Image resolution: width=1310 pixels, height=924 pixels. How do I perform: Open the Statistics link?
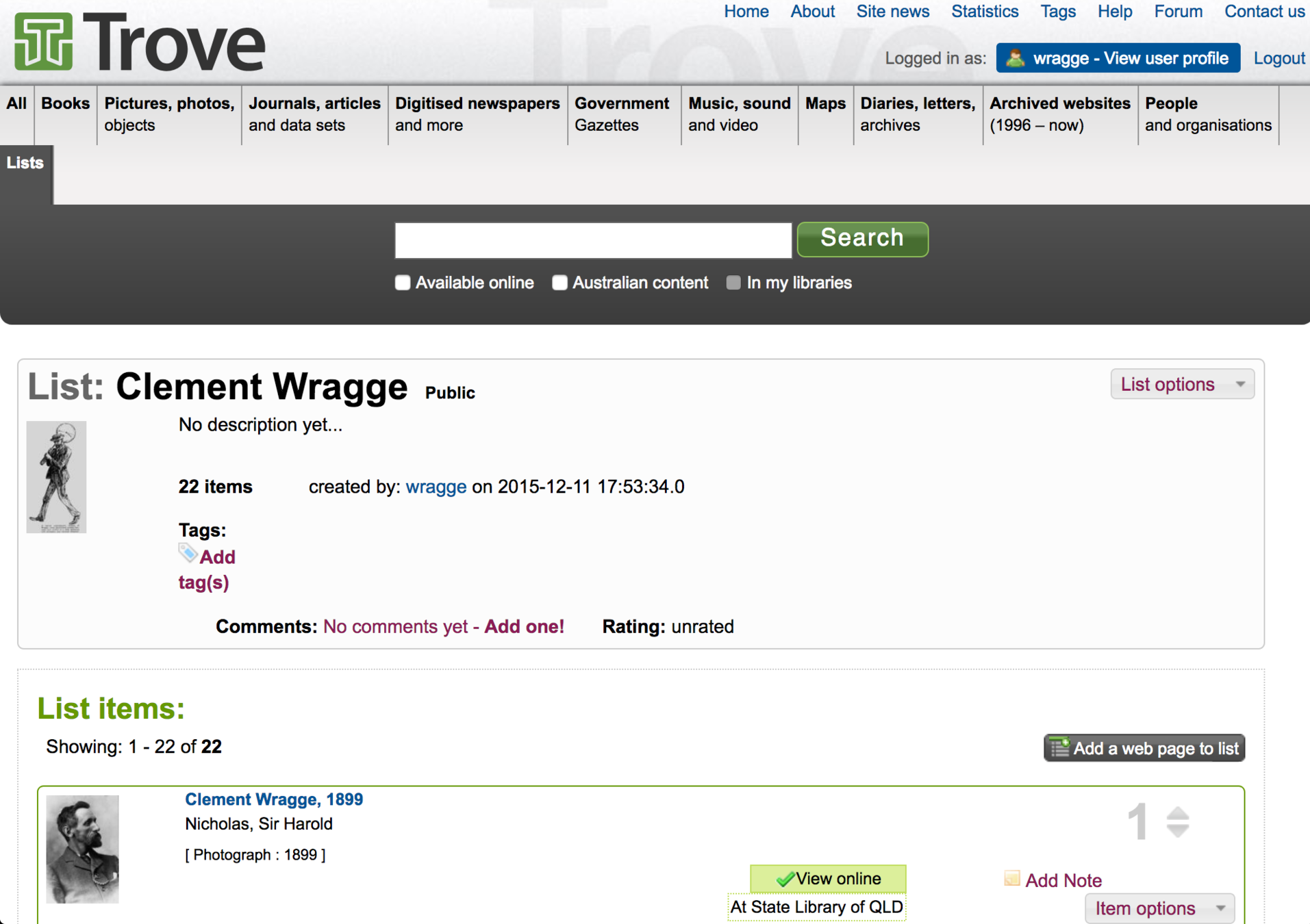[x=985, y=12]
